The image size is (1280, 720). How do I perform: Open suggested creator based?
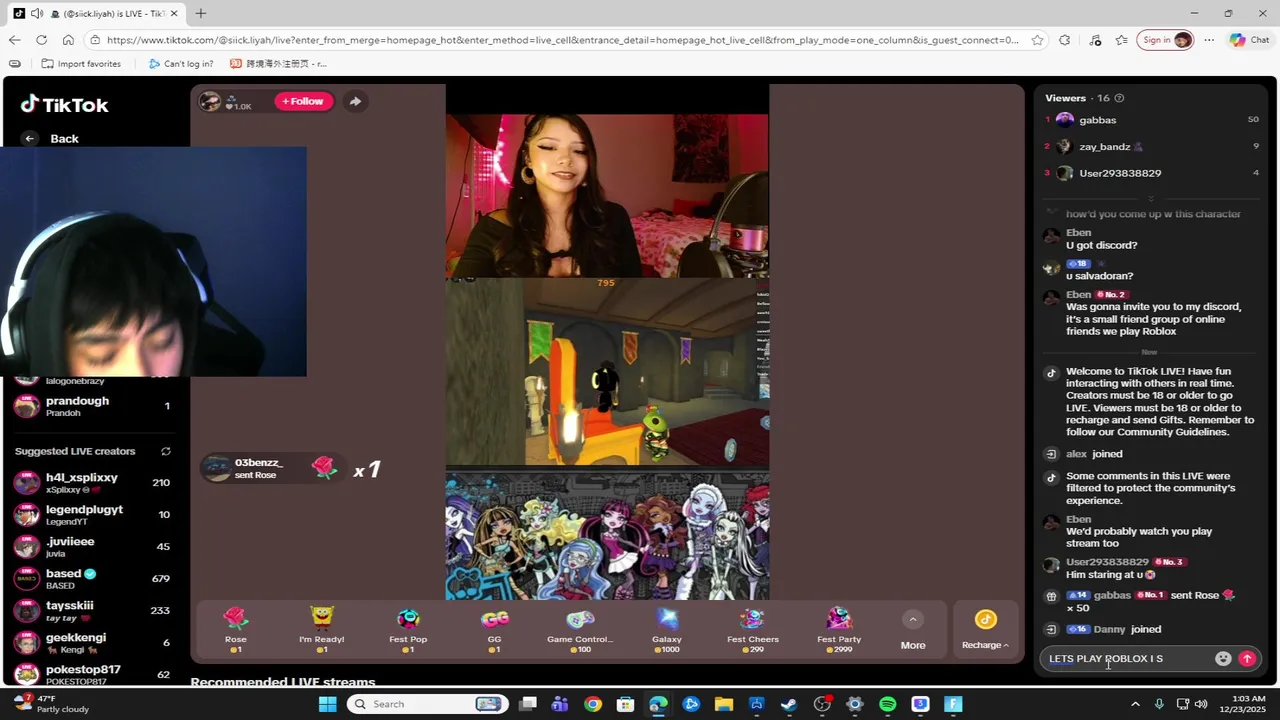(x=92, y=579)
